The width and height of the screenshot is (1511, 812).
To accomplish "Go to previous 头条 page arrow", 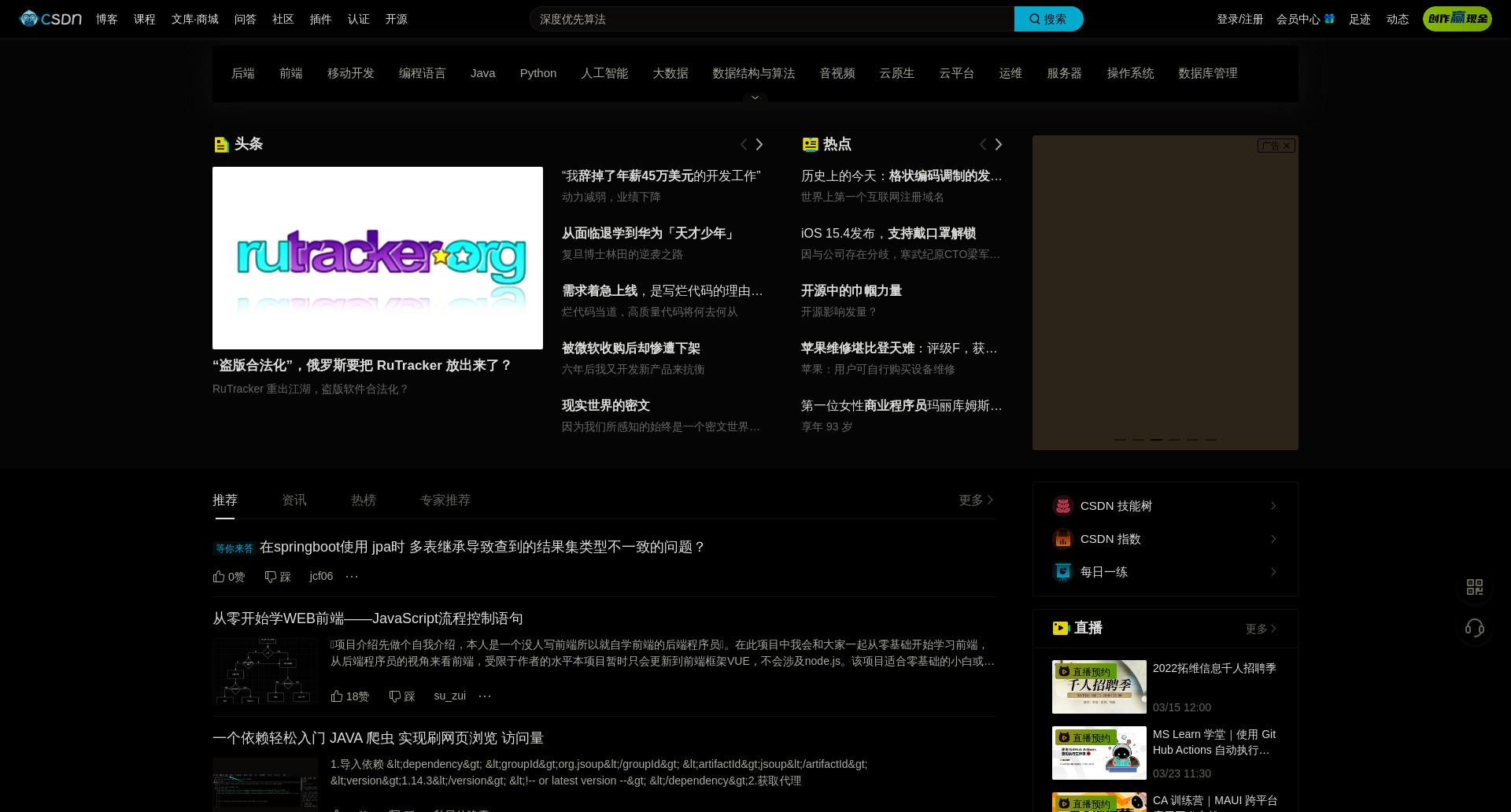I will pyautogui.click(x=743, y=144).
